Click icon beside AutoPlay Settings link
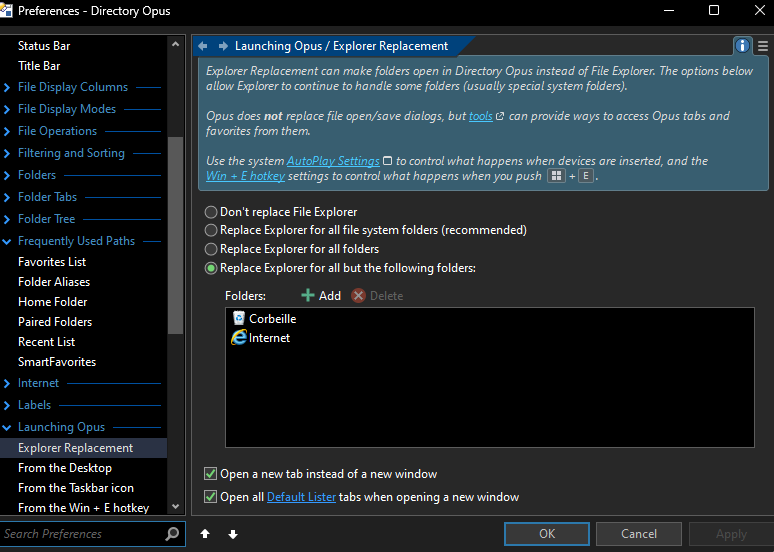 click(387, 161)
